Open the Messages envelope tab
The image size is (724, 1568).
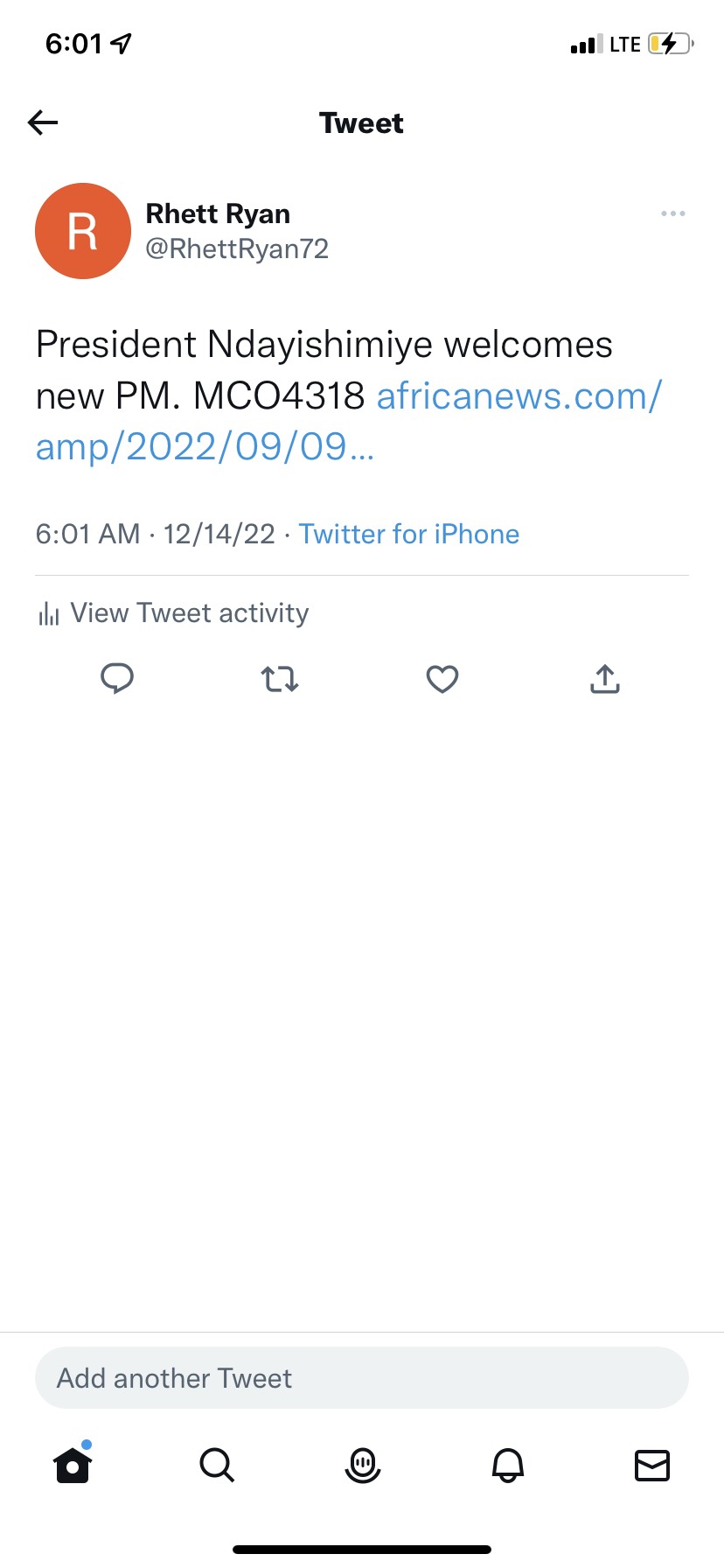[651, 1465]
